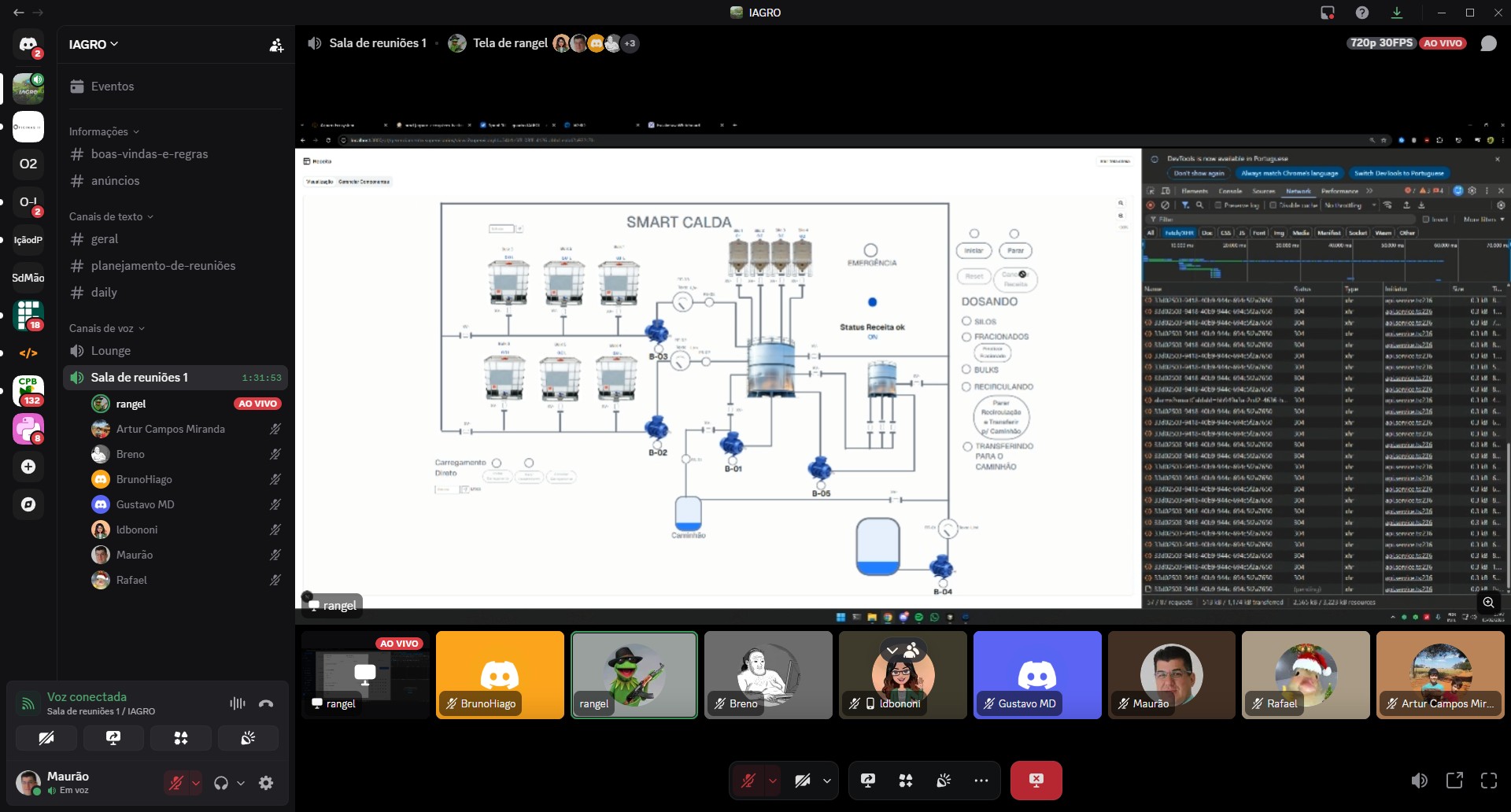The image size is (1511, 812).
Task: Toggle deafen headphones icon in user panel
Action: tap(221, 783)
